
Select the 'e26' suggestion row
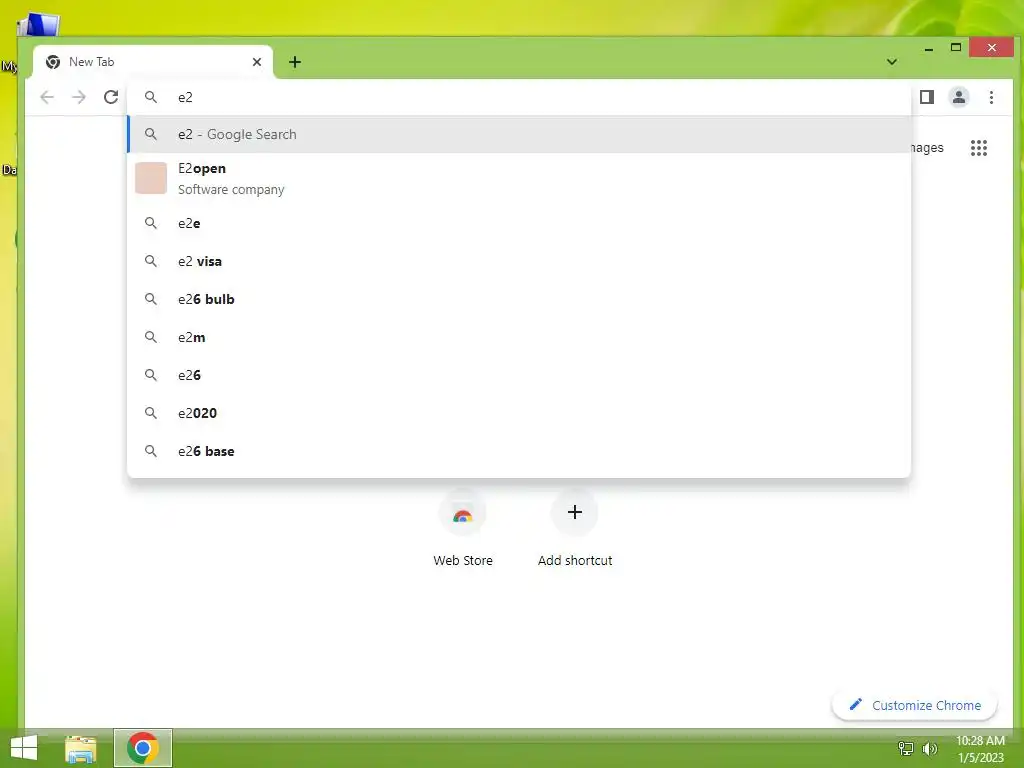[x=519, y=375]
